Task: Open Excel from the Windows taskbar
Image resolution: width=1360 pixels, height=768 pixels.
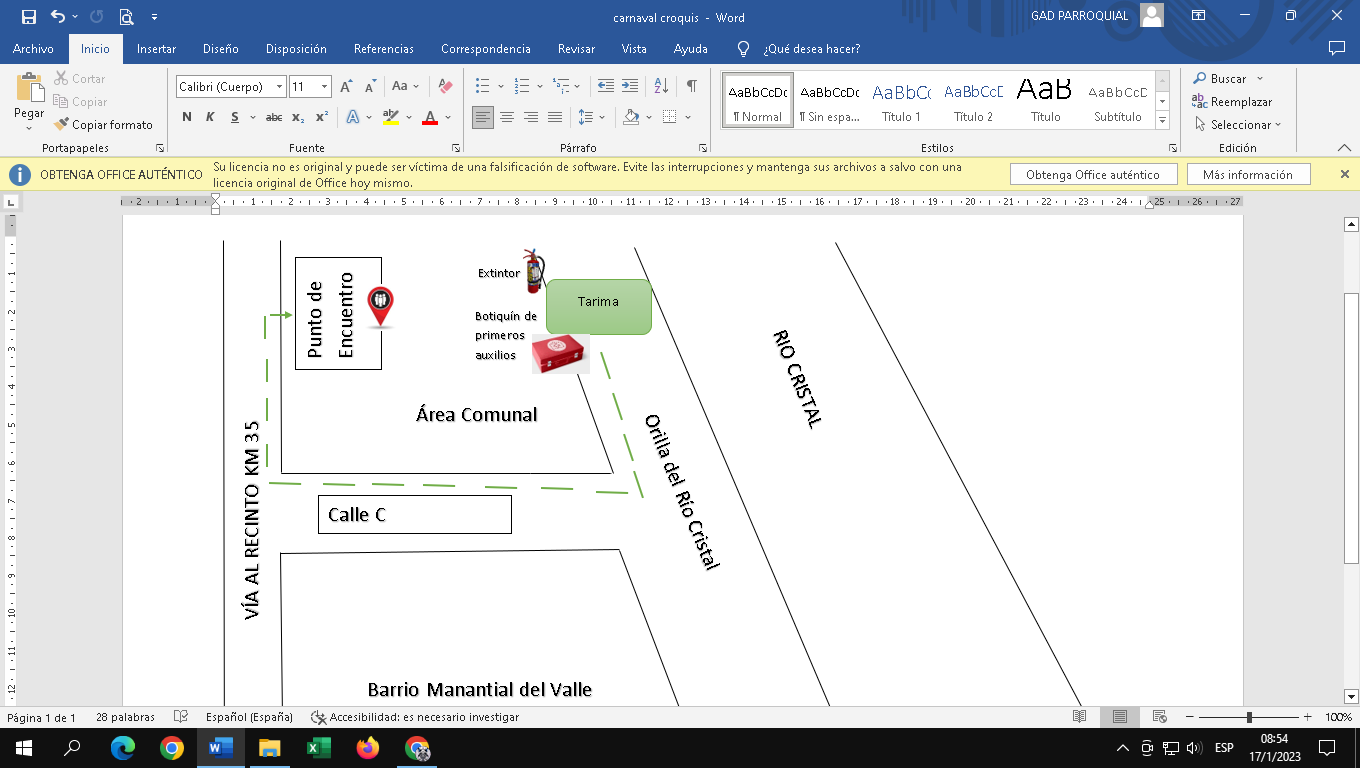Action: (318, 748)
